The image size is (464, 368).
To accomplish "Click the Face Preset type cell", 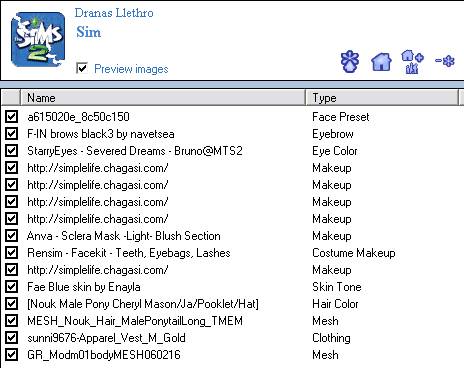I will coord(341,117).
